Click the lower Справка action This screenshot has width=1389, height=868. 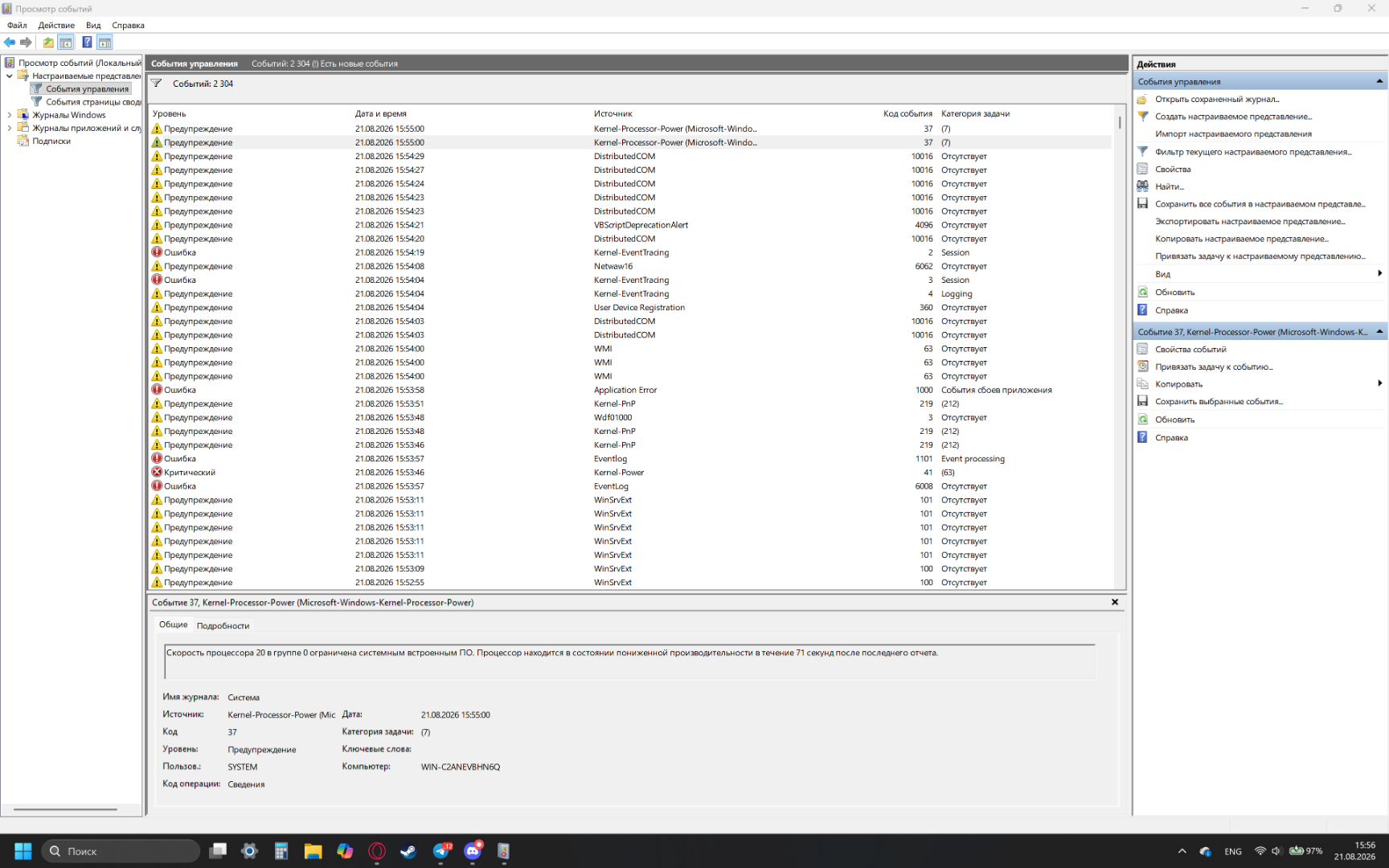(1171, 438)
